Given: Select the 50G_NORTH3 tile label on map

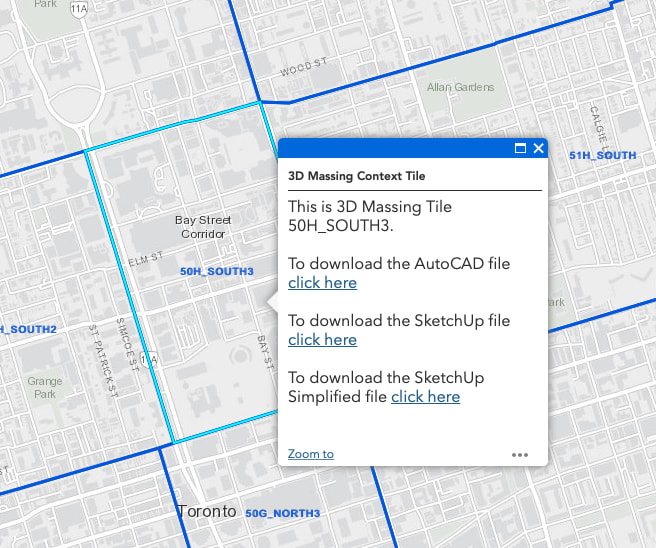Looking at the screenshot, I should tap(282, 513).
